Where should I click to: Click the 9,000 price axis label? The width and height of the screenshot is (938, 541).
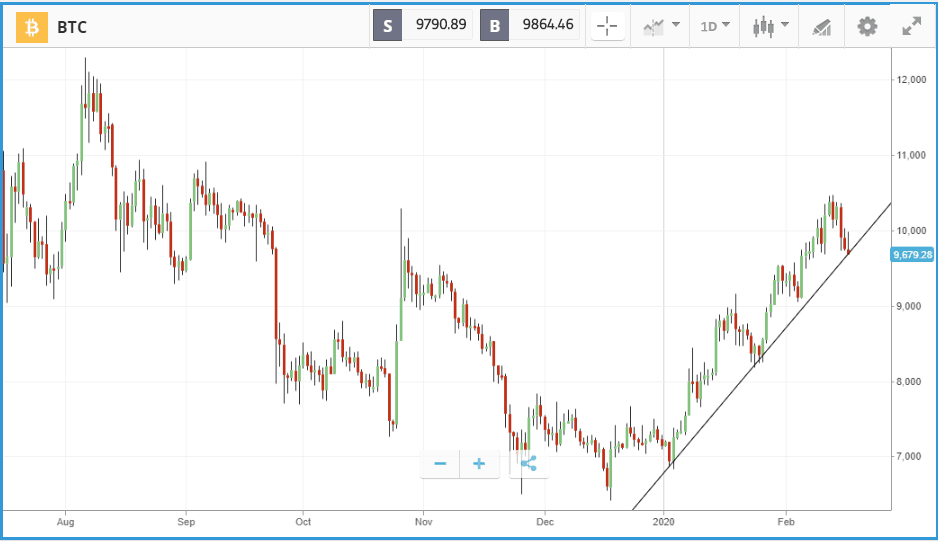pyautogui.click(x=909, y=306)
